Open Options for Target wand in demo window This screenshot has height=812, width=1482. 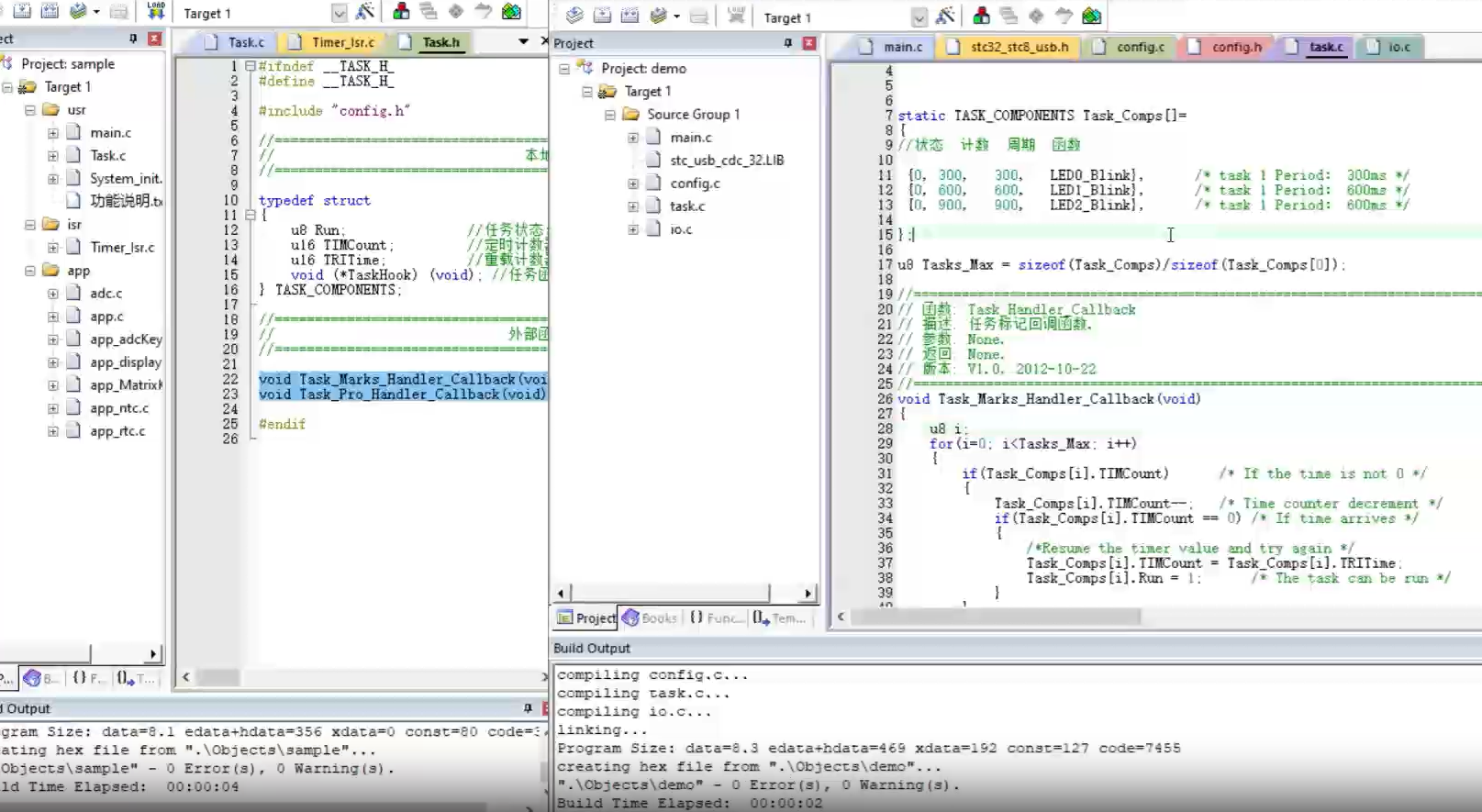[x=945, y=16]
